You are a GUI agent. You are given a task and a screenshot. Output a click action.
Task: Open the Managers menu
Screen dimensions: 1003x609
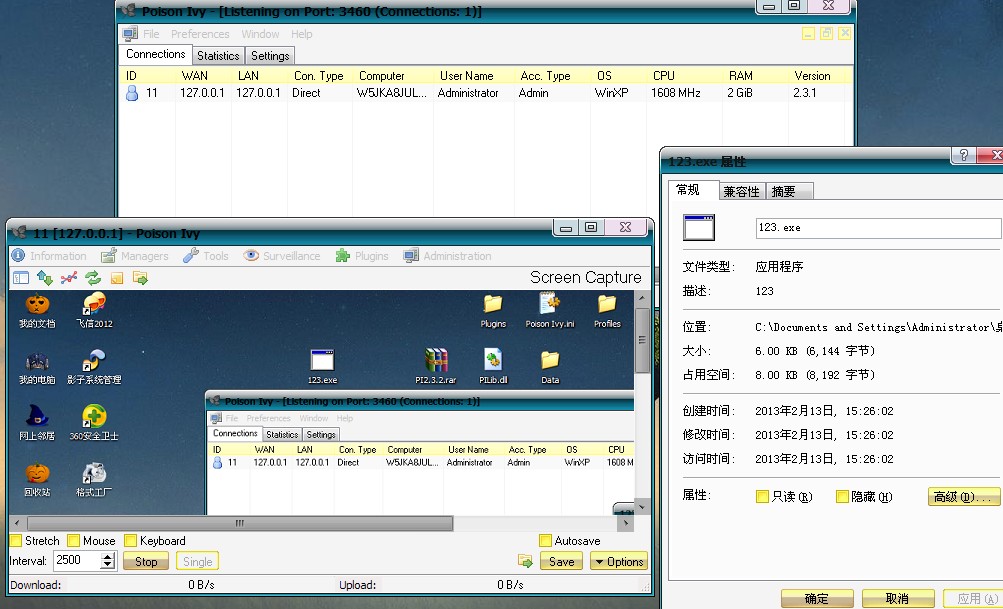(135, 256)
